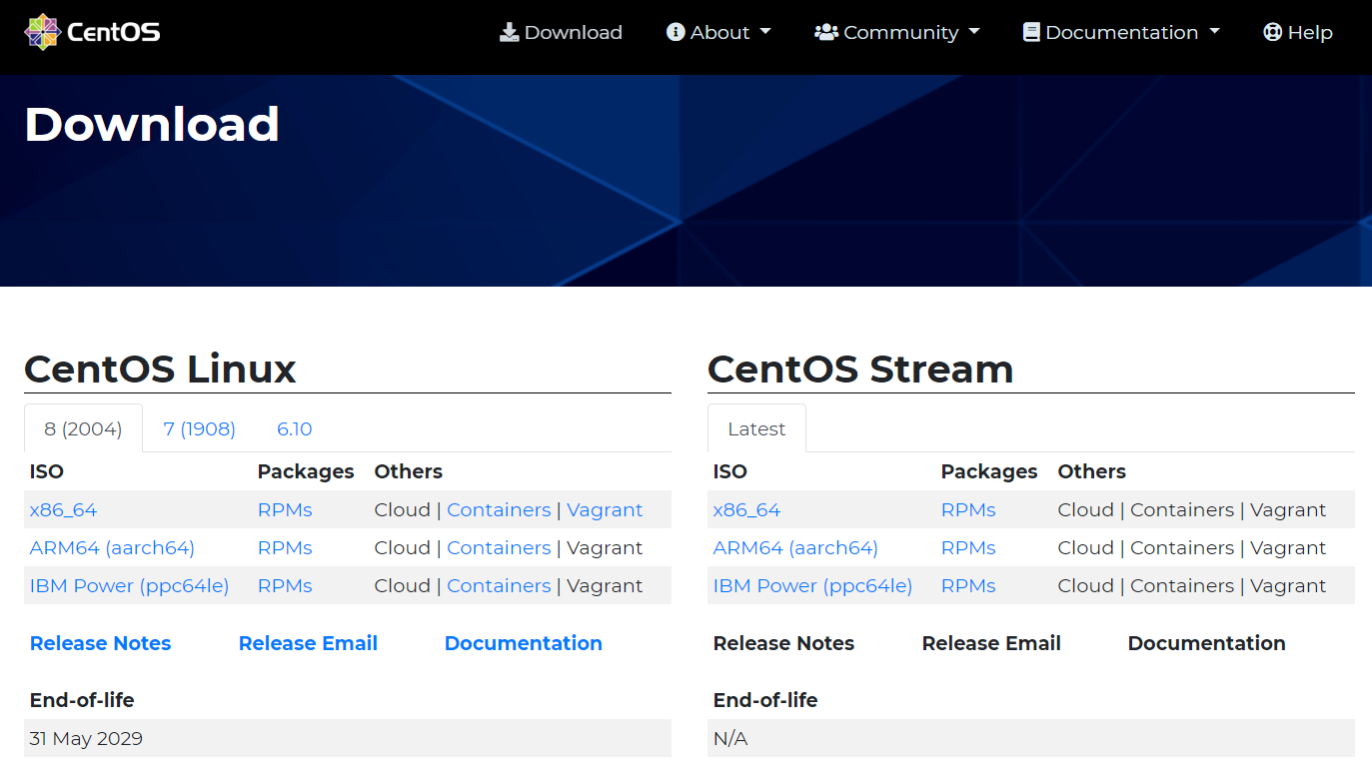Switch to the 7 (1908) tab
The height and width of the screenshot is (771, 1372).
(x=199, y=429)
